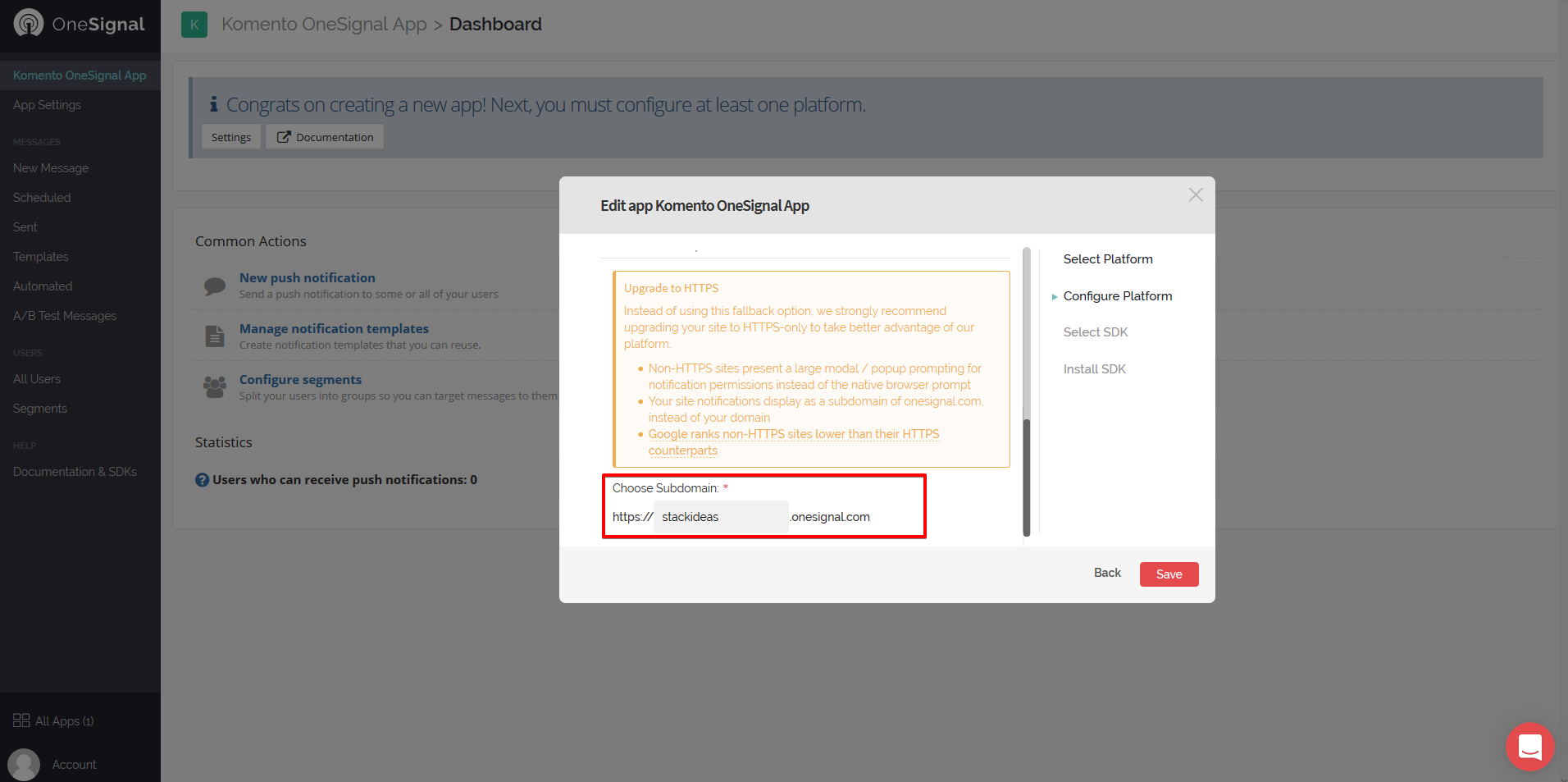Screen dimensions: 1568x782
Task: Click the '.onesignal.com' suffix text
Action: (x=830, y=517)
